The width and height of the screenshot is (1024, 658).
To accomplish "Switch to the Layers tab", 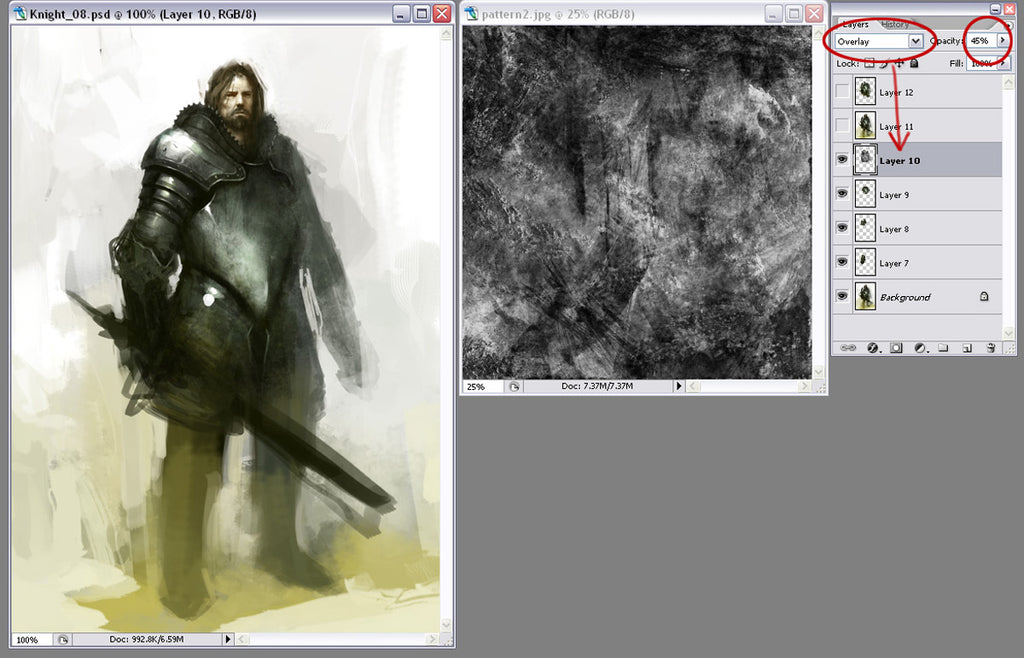I will (856, 25).
